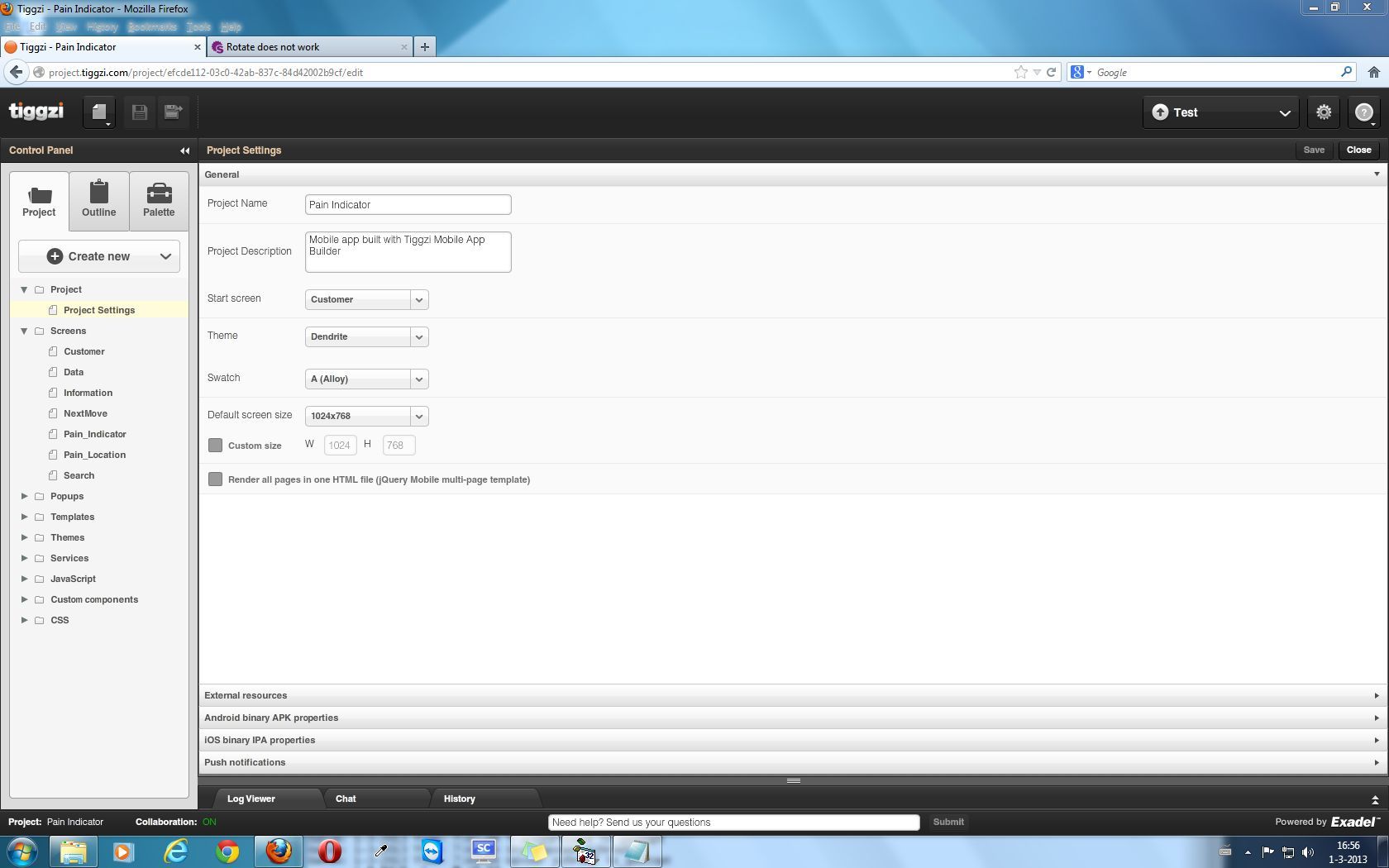Click the settings gear icon in header
This screenshot has height=868, width=1389.
[x=1324, y=112]
